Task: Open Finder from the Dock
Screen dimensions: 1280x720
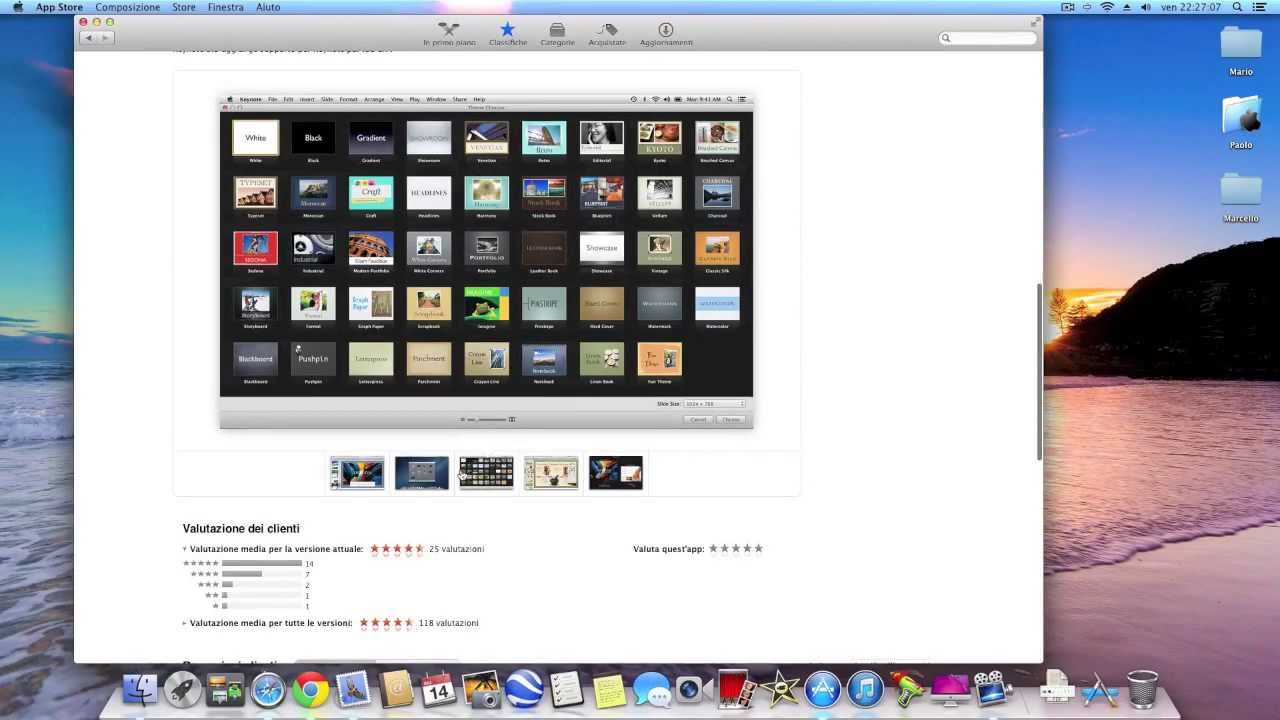Action: click(x=140, y=690)
